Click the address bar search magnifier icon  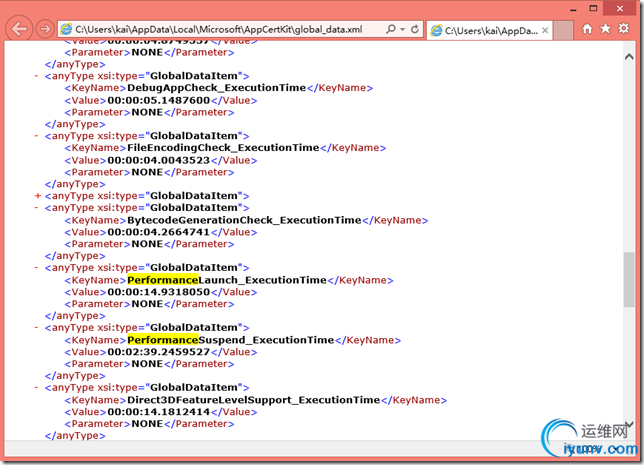coord(391,29)
